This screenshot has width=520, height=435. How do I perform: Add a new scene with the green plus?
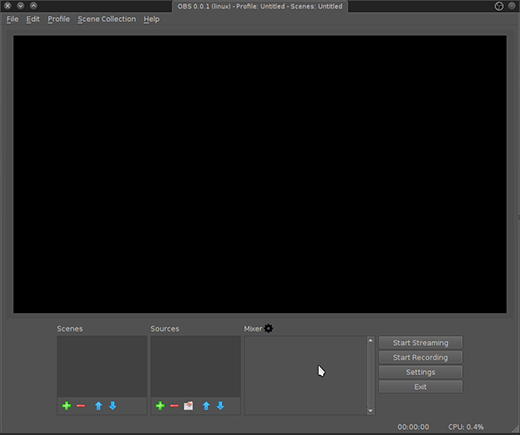pyautogui.click(x=67, y=406)
